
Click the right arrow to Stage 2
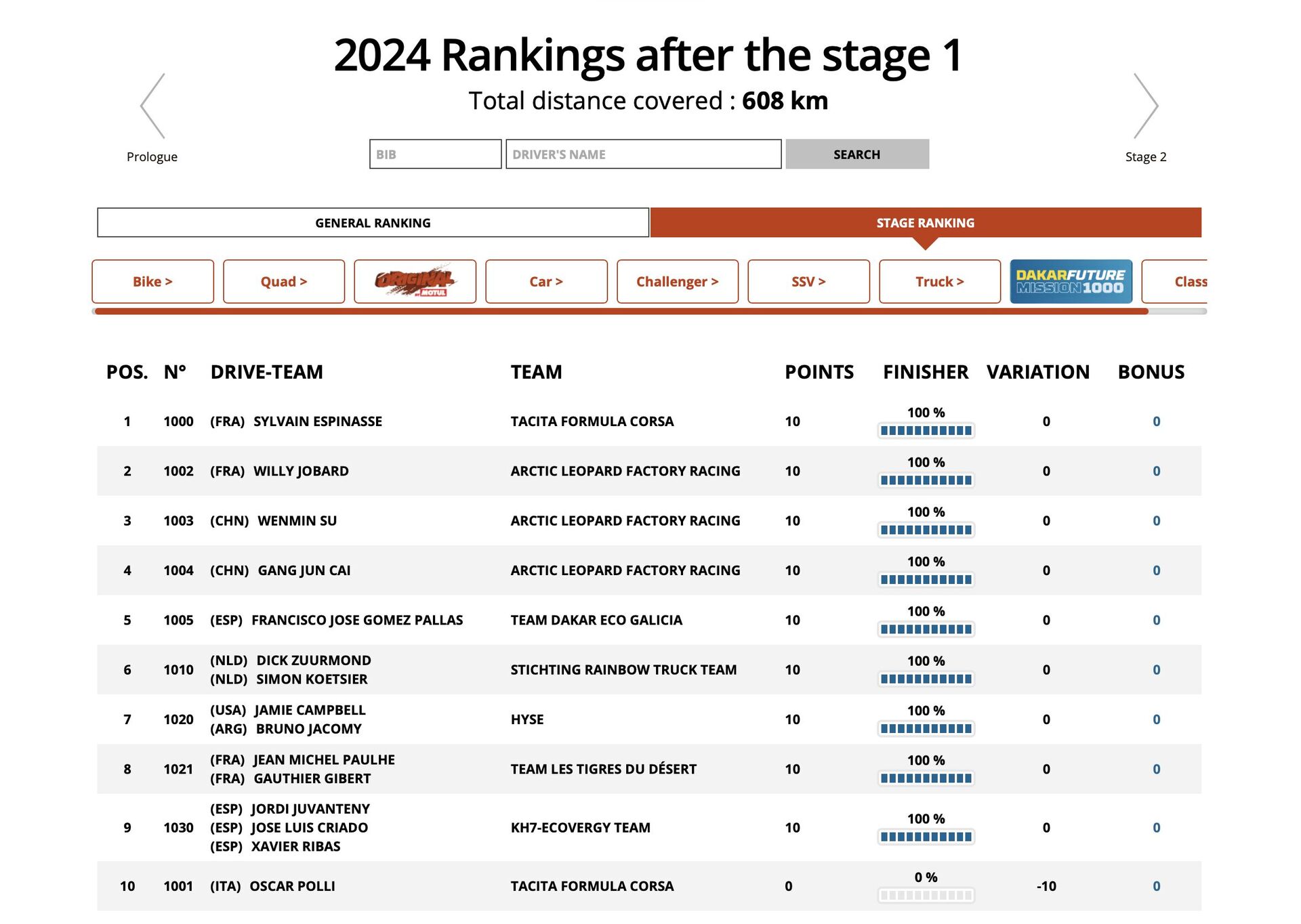pos(1146,106)
